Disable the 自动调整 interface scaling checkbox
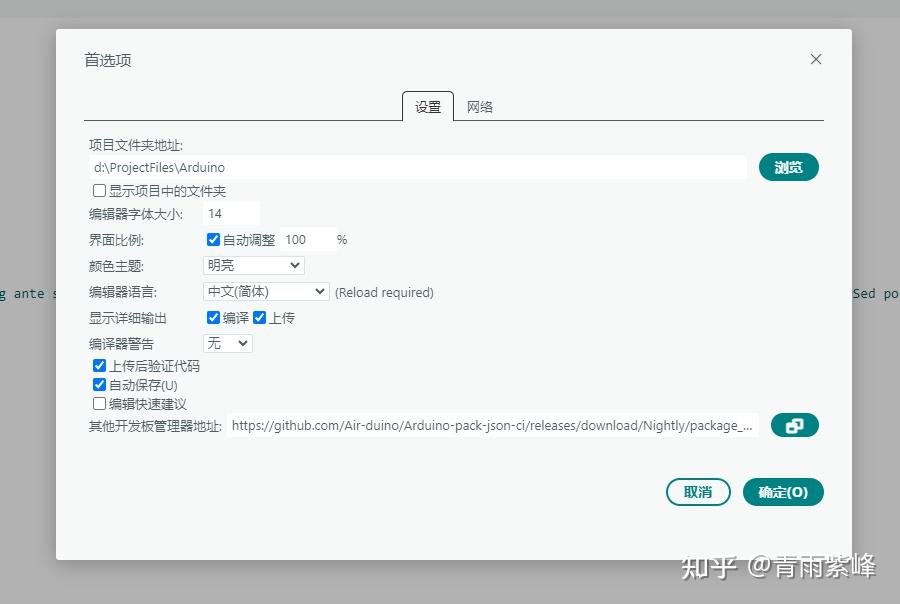This screenshot has width=900, height=604. [x=213, y=239]
